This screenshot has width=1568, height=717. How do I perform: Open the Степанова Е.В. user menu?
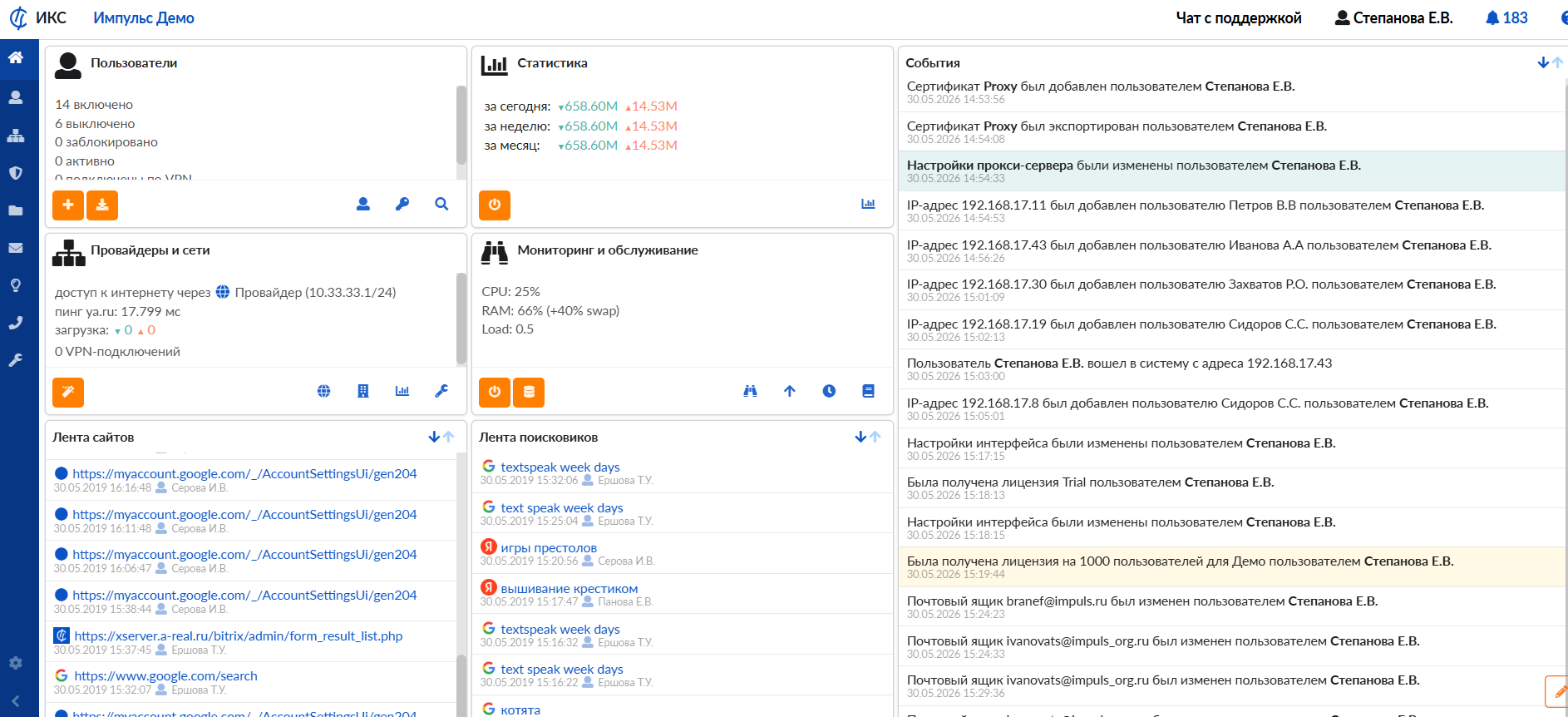pyautogui.click(x=1393, y=18)
